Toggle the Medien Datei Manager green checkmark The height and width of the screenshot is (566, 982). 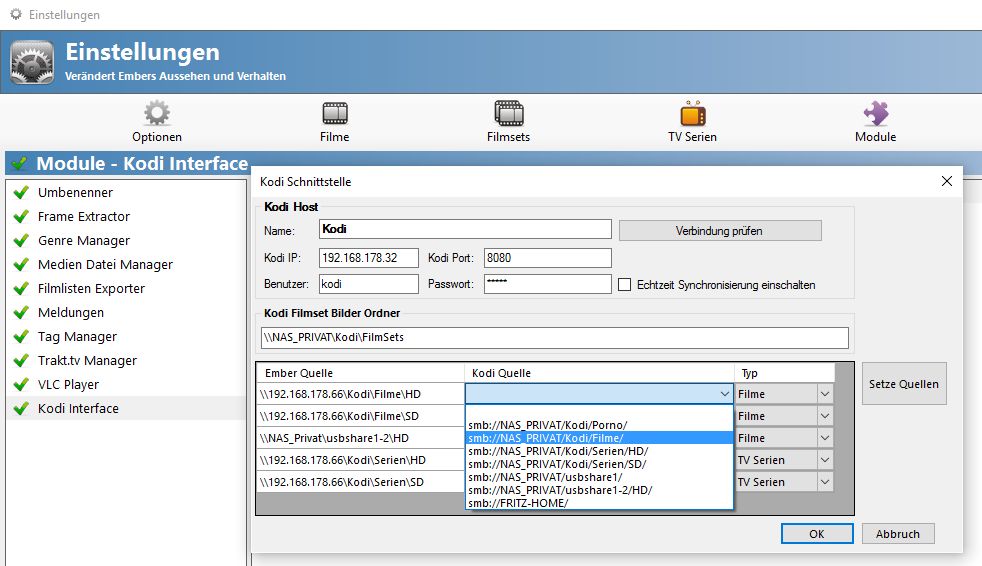click(x=21, y=264)
